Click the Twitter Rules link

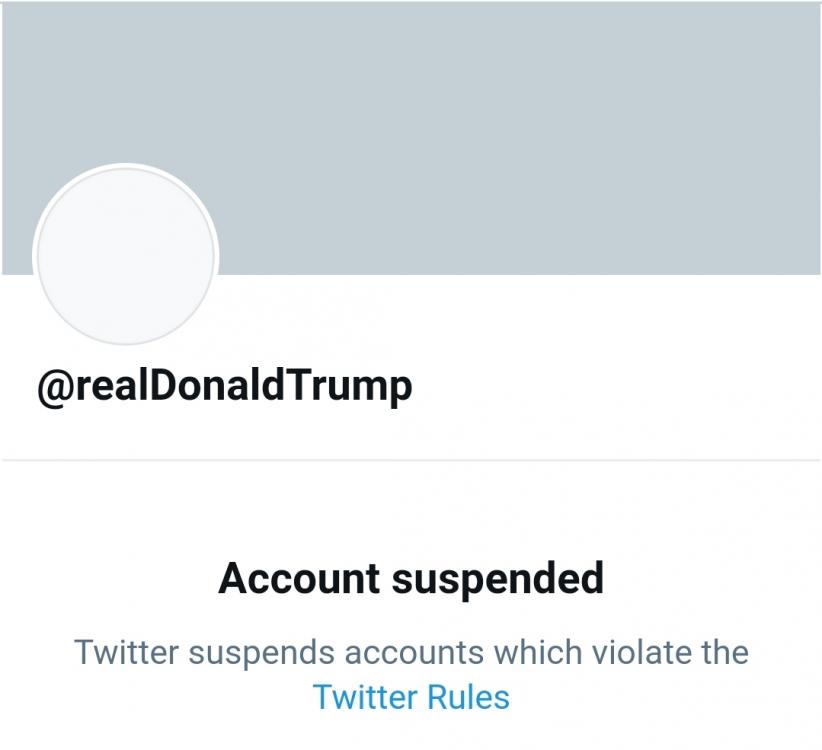(x=411, y=696)
